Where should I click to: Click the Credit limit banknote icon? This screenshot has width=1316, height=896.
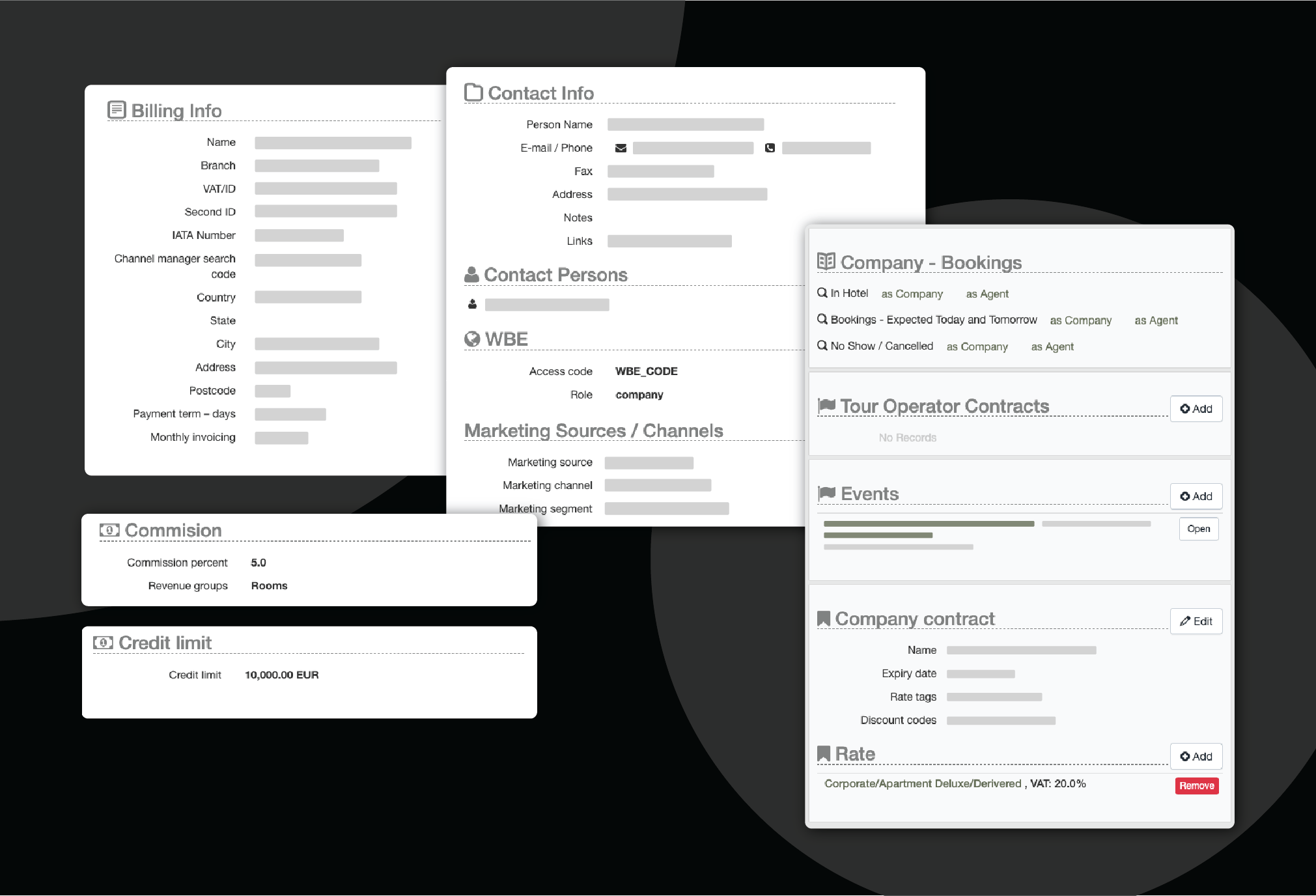(x=103, y=643)
